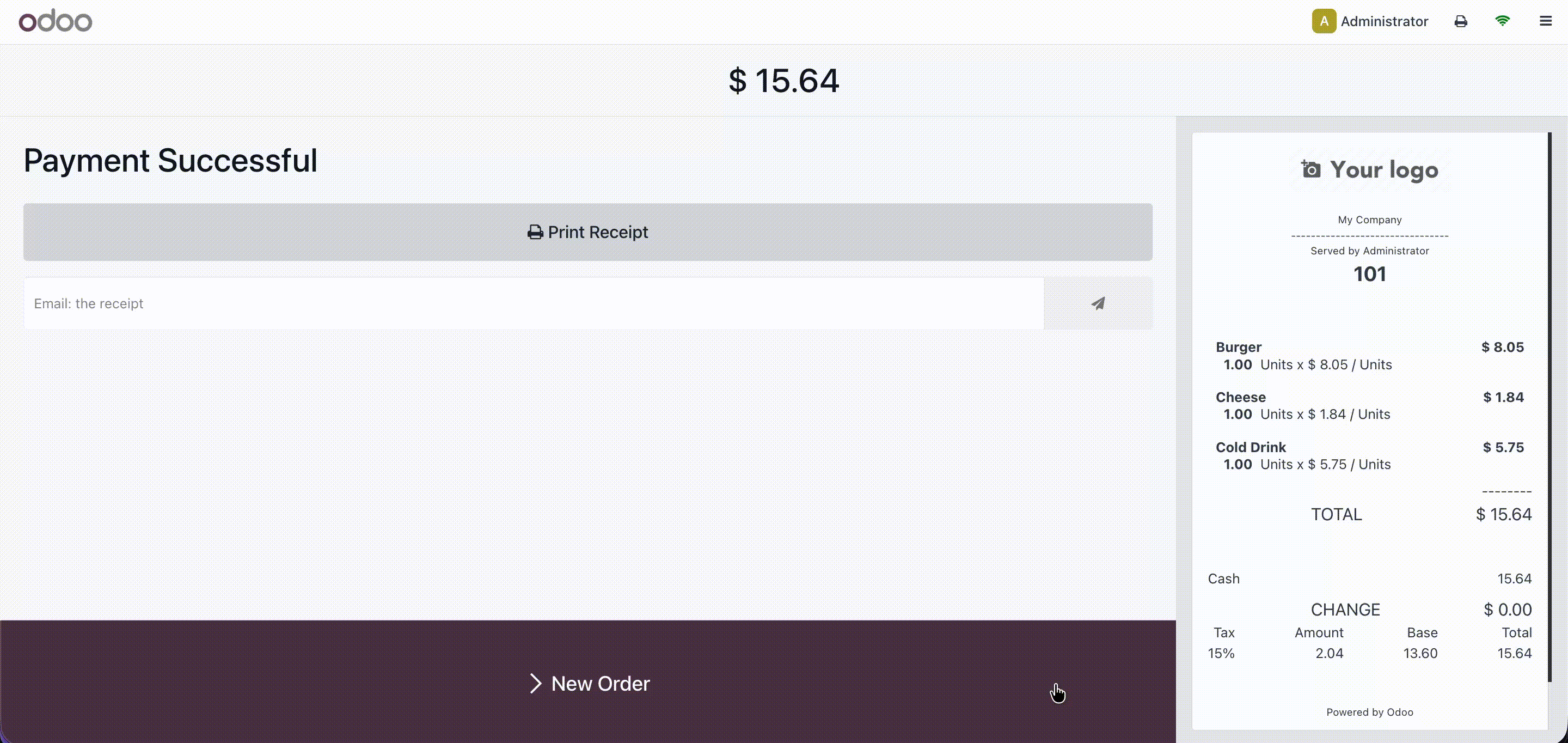Click the printer icon in top bar
1568x743 pixels.
[x=1460, y=21]
